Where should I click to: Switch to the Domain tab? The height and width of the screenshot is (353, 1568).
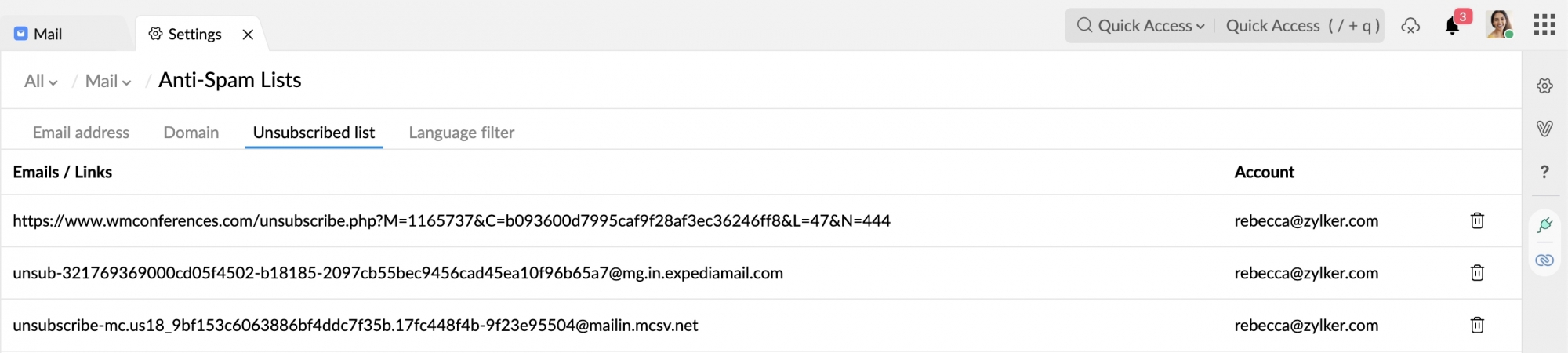pos(191,133)
